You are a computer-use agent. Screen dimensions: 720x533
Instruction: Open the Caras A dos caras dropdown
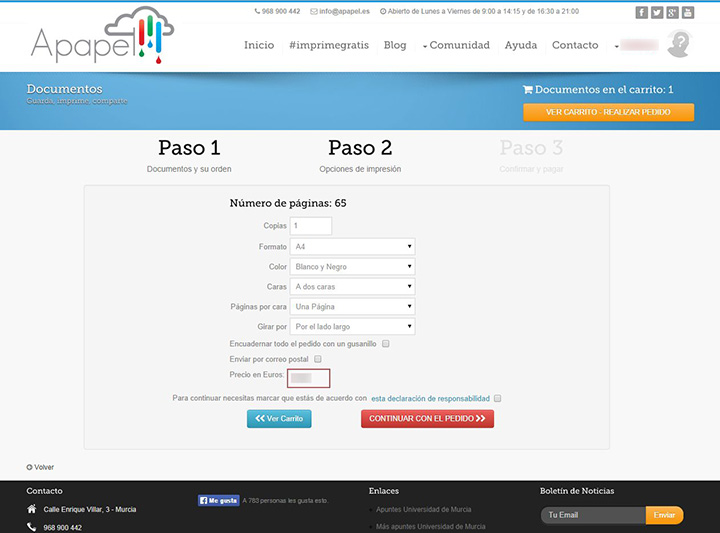(352, 287)
